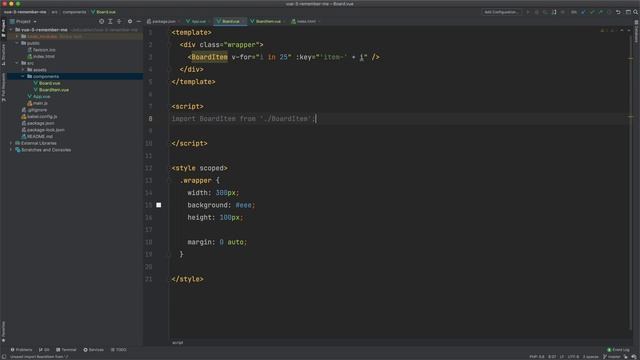Select App.vue in the project tree
640x360 pixels.
pyautogui.click(x=42, y=97)
